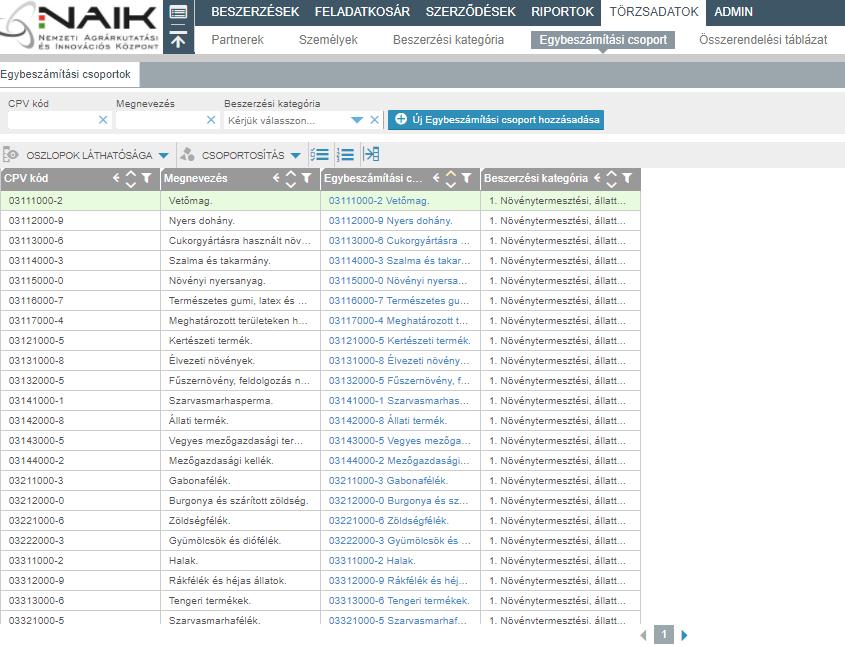Switch to Összerendelési táblázat submenu
The image size is (845, 647).
[763, 40]
